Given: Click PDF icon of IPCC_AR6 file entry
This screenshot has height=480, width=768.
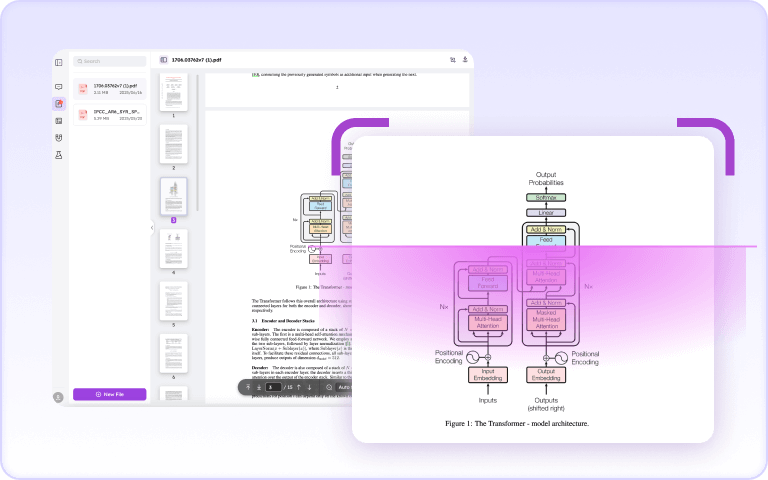Looking at the screenshot, I should (x=83, y=115).
